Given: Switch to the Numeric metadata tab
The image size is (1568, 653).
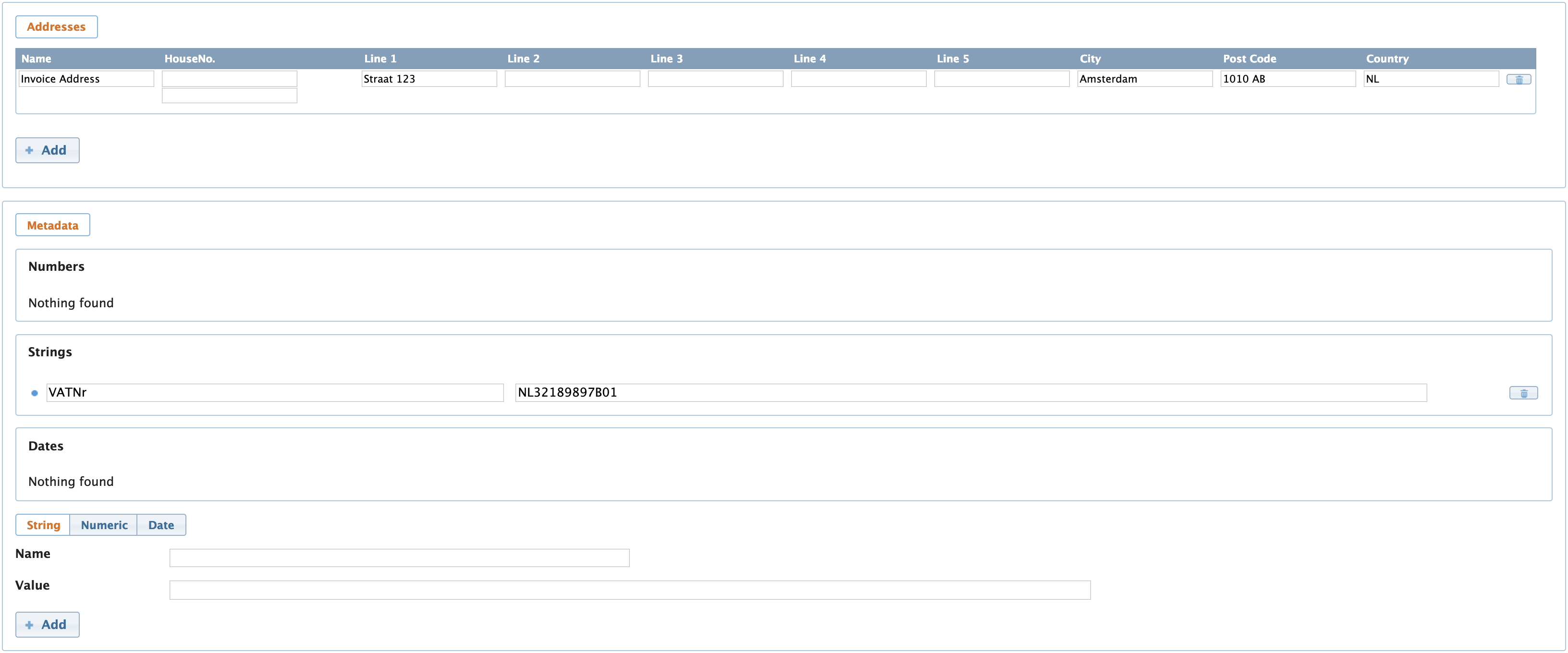Looking at the screenshot, I should coord(103,525).
